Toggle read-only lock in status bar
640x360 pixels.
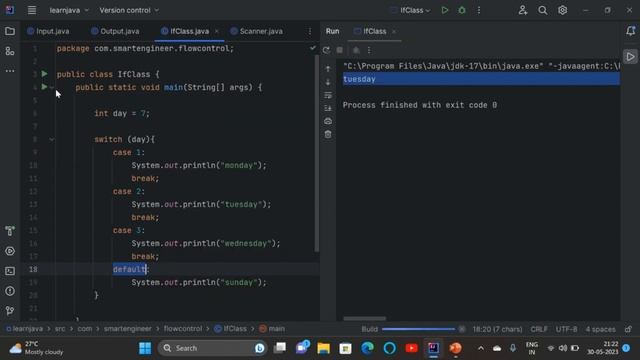coord(628,329)
